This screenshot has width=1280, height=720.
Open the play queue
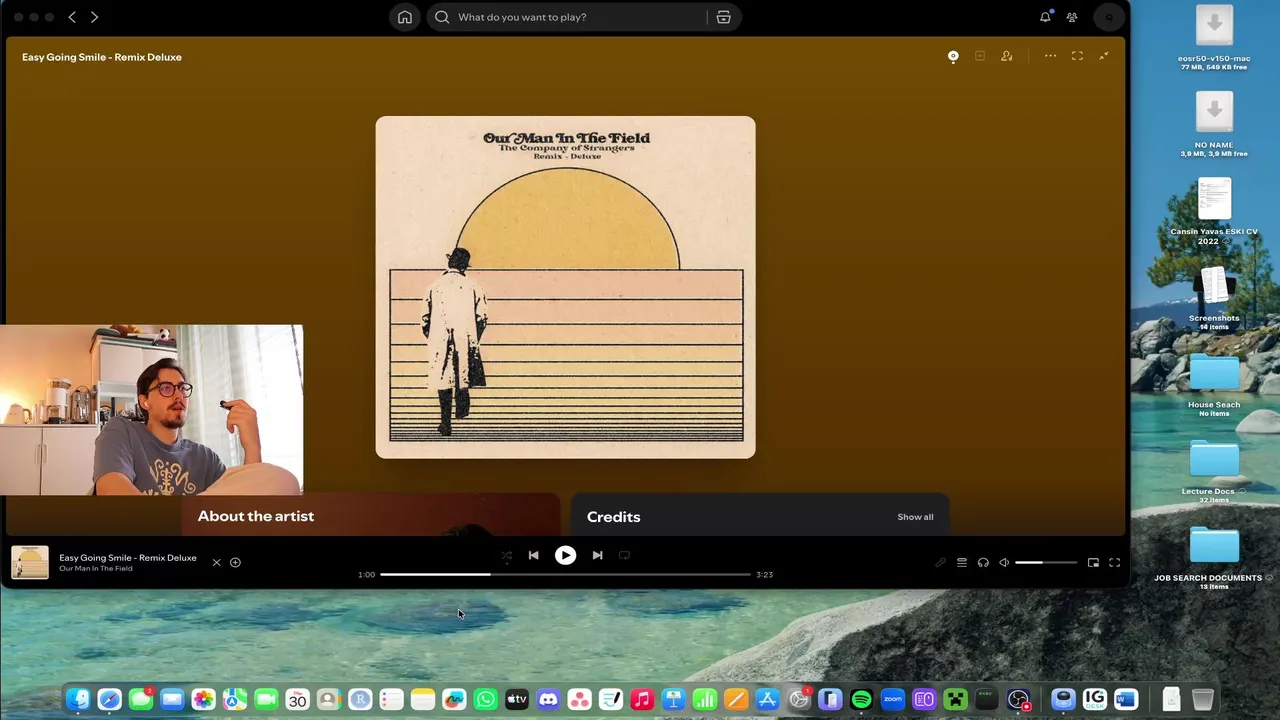(x=961, y=562)
